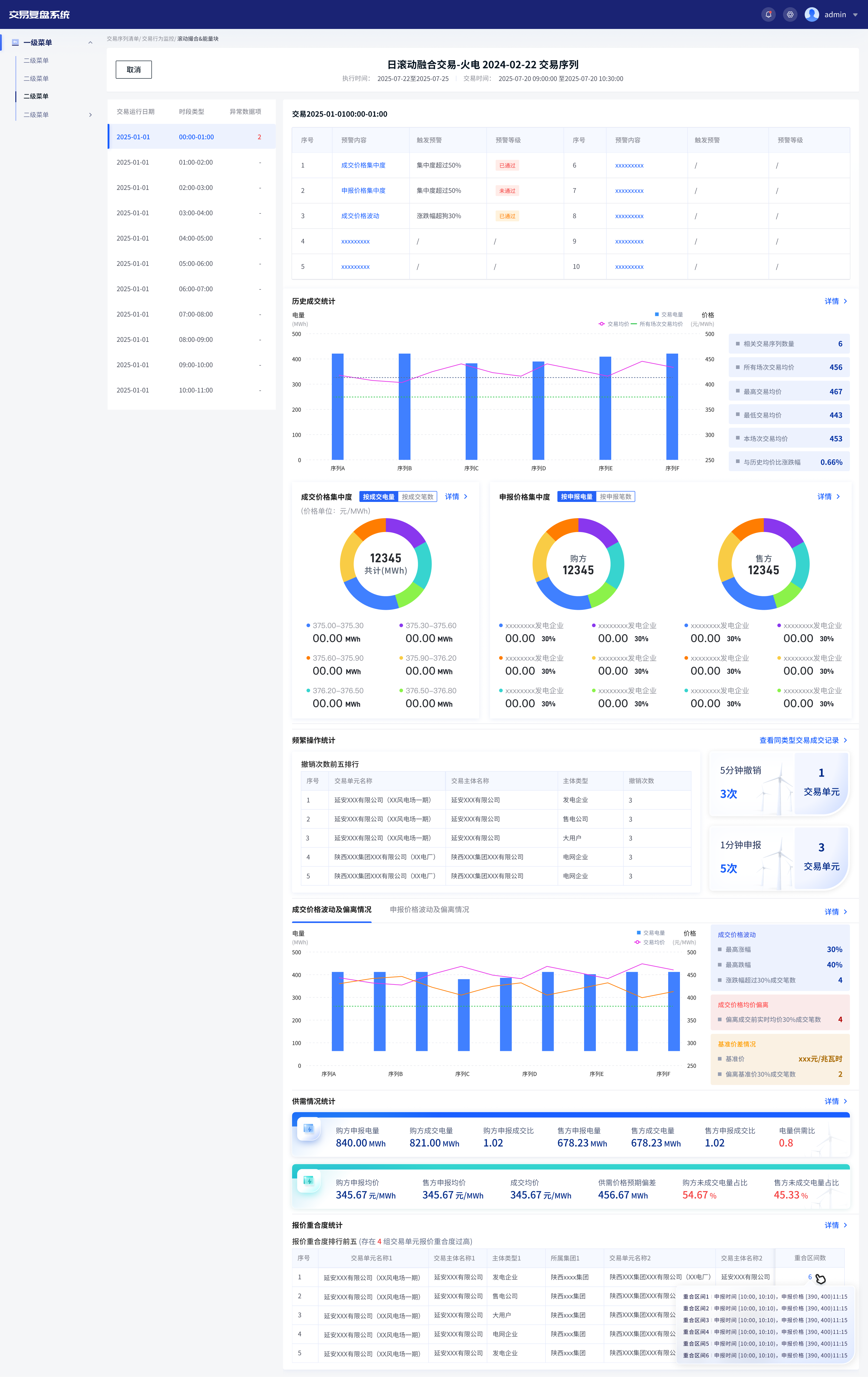This screenshot has height=1377, width=868.
Task: Click the 取消 button
Action: click(134, 70)
